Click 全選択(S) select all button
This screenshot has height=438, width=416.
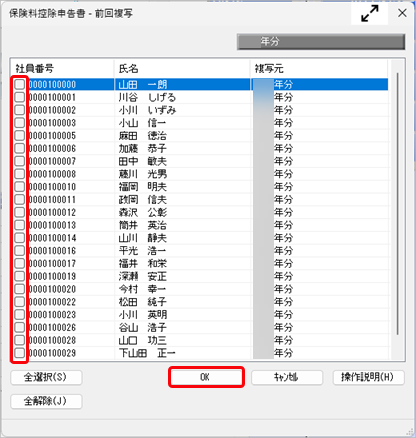[x=46, y=377]
